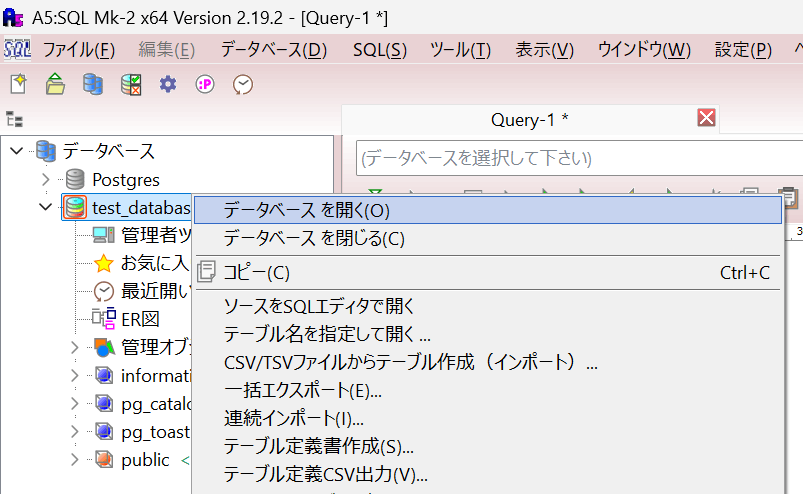
Task: Choose ソースをSQLエディタで開く
Action: click(x=488, y=306)
